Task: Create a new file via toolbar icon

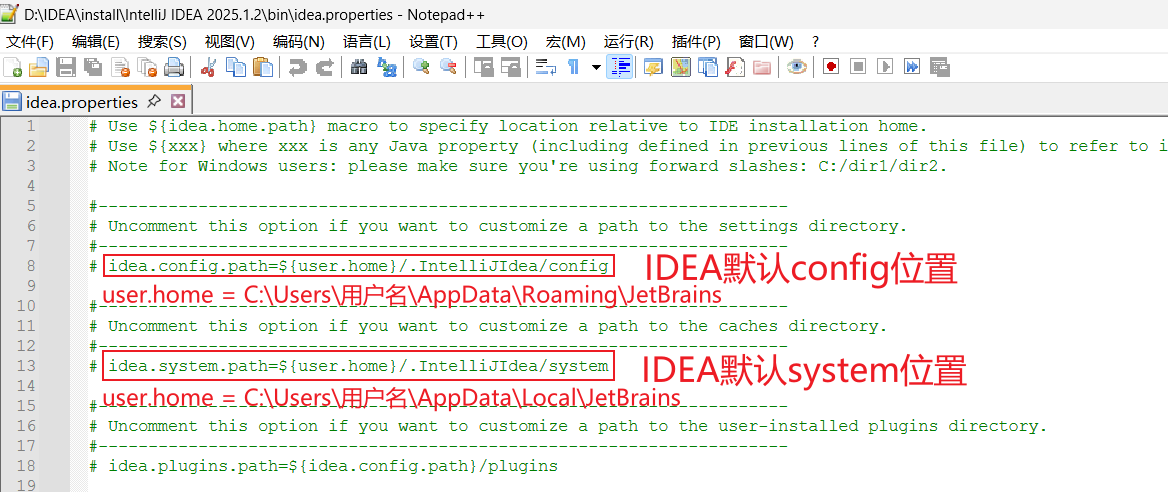Action: point(13,68)
